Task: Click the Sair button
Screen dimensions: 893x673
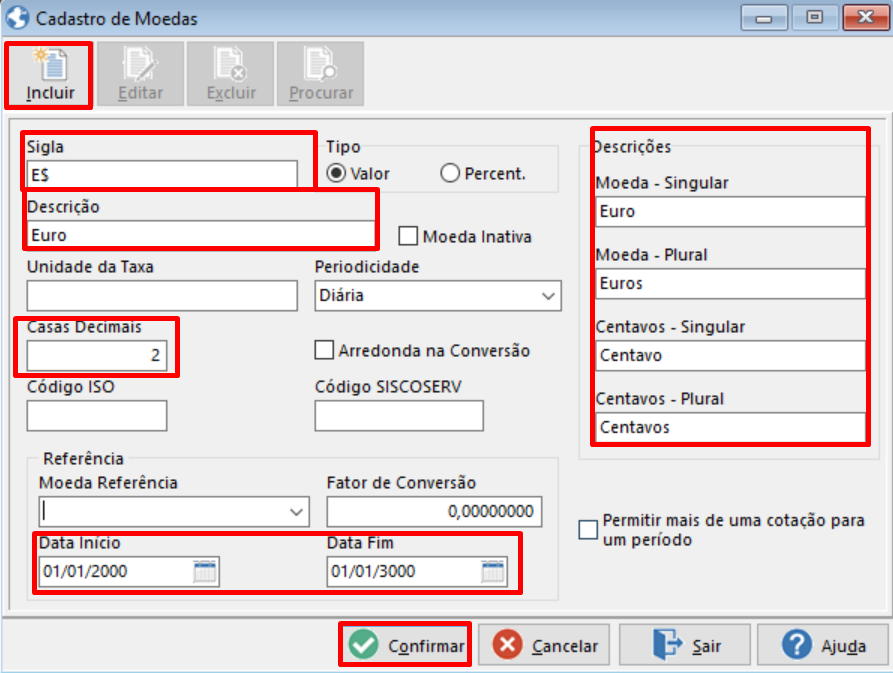Action: [x=685, y=645]
